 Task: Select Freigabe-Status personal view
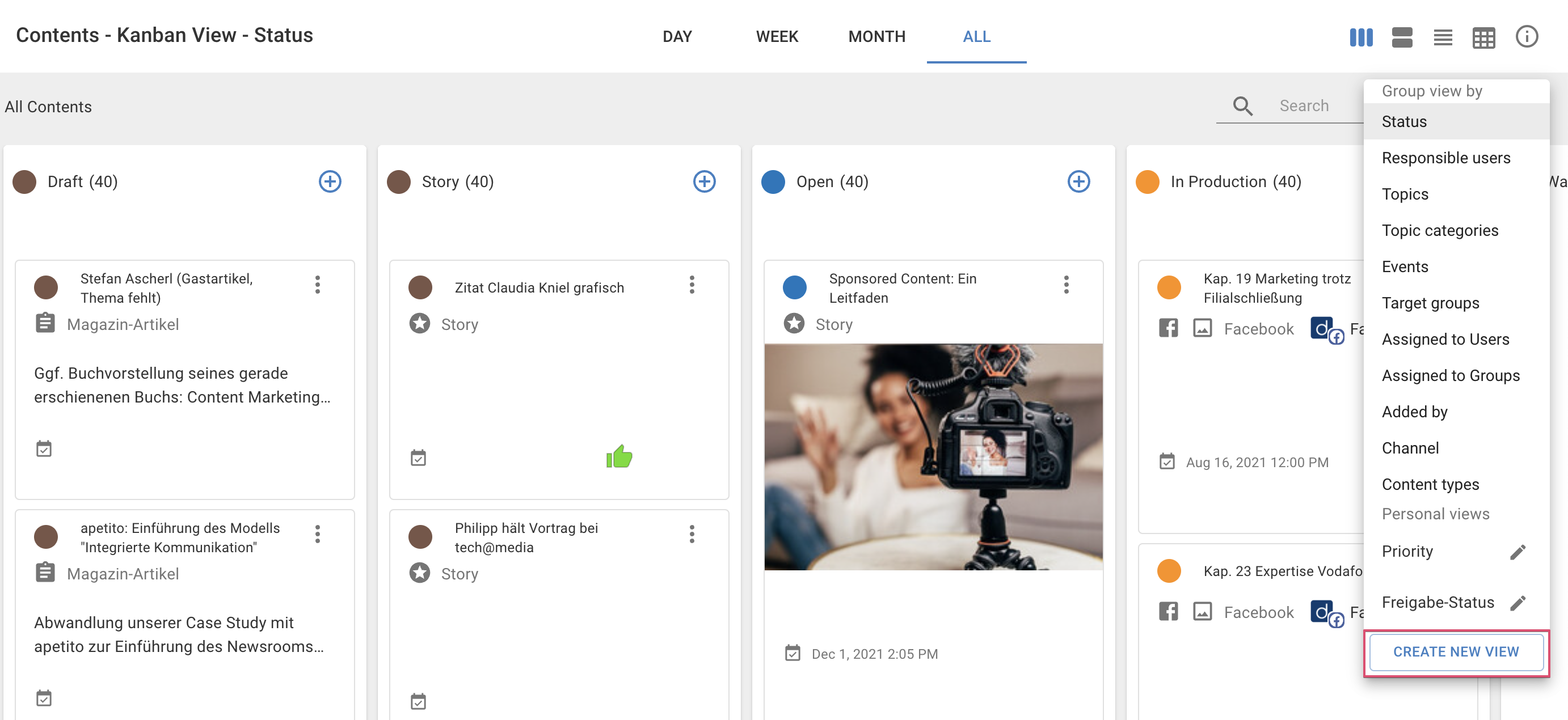coord(1437,603)
